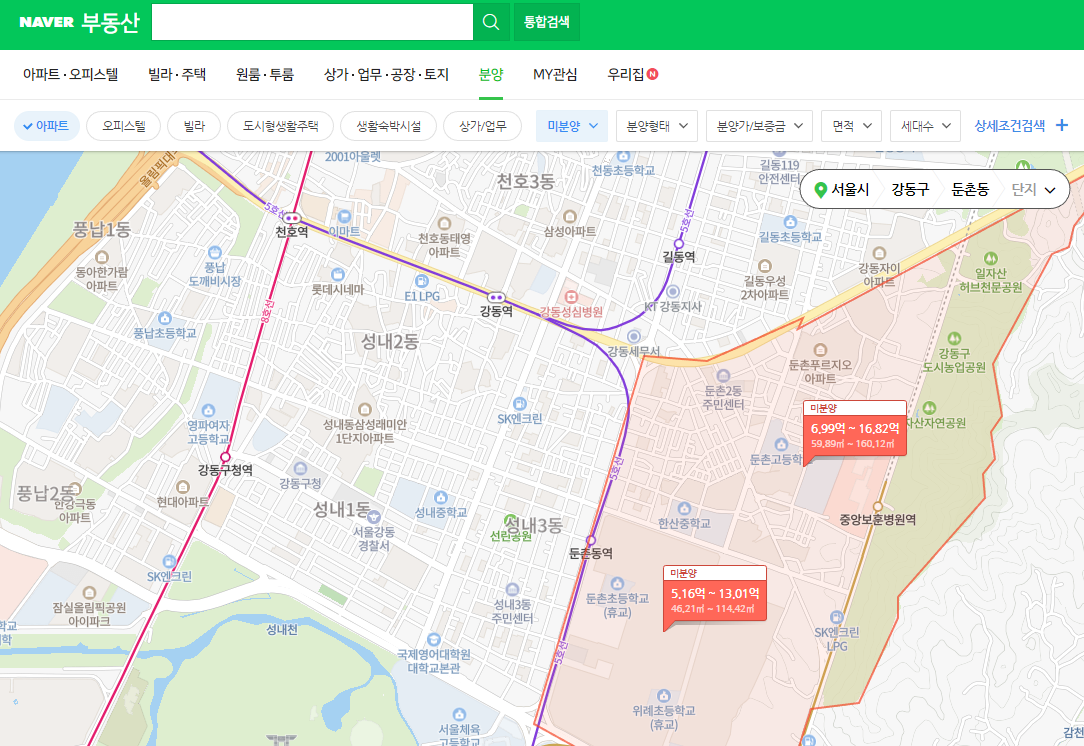Click the green location pin in region breadcrumb

point(820,189)
